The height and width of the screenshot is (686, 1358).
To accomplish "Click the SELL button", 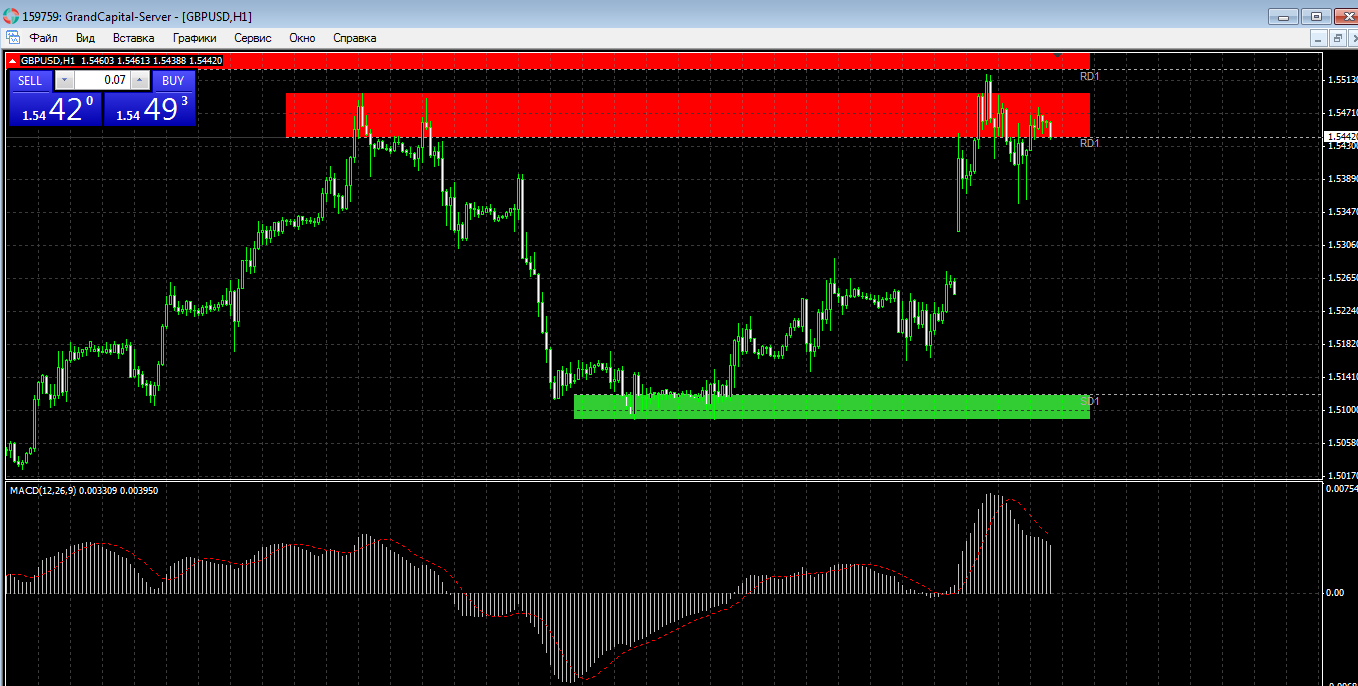I will point(30,81).
